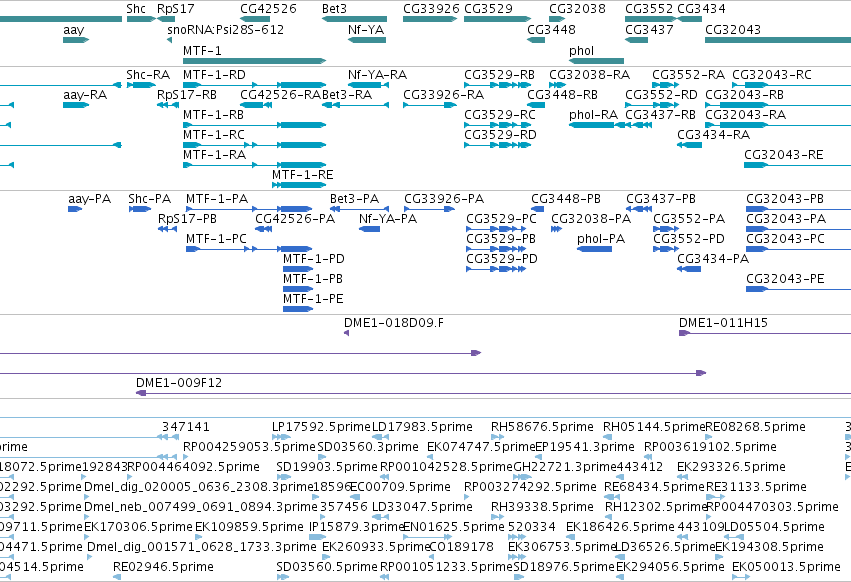Select the CG32043-PE protein feature
Viewport: 851px width, 582px height.
coord(798,289)
